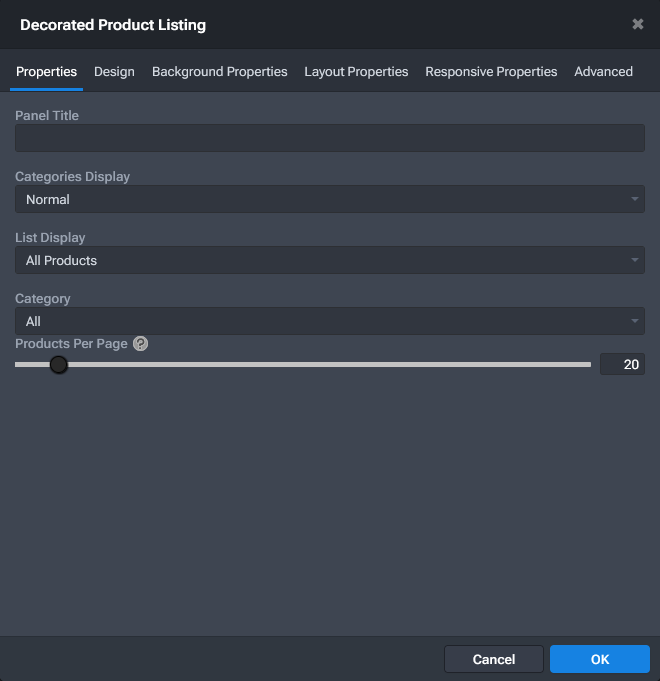Open the Responsive Properties tab
The width and height of the screenshot is (660, 681).
pos(491,72)
